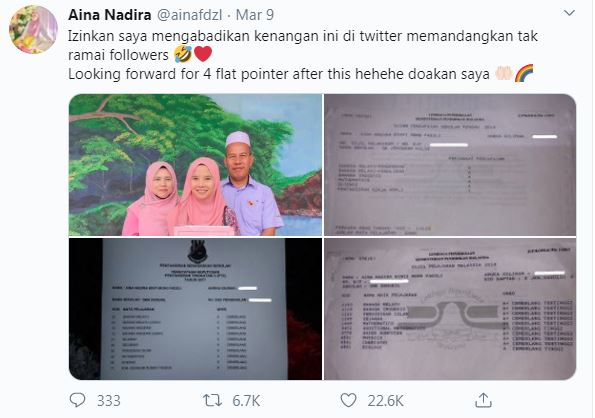
Task: View the 6.7K retweets count
Action: click(x=246, y=401)
